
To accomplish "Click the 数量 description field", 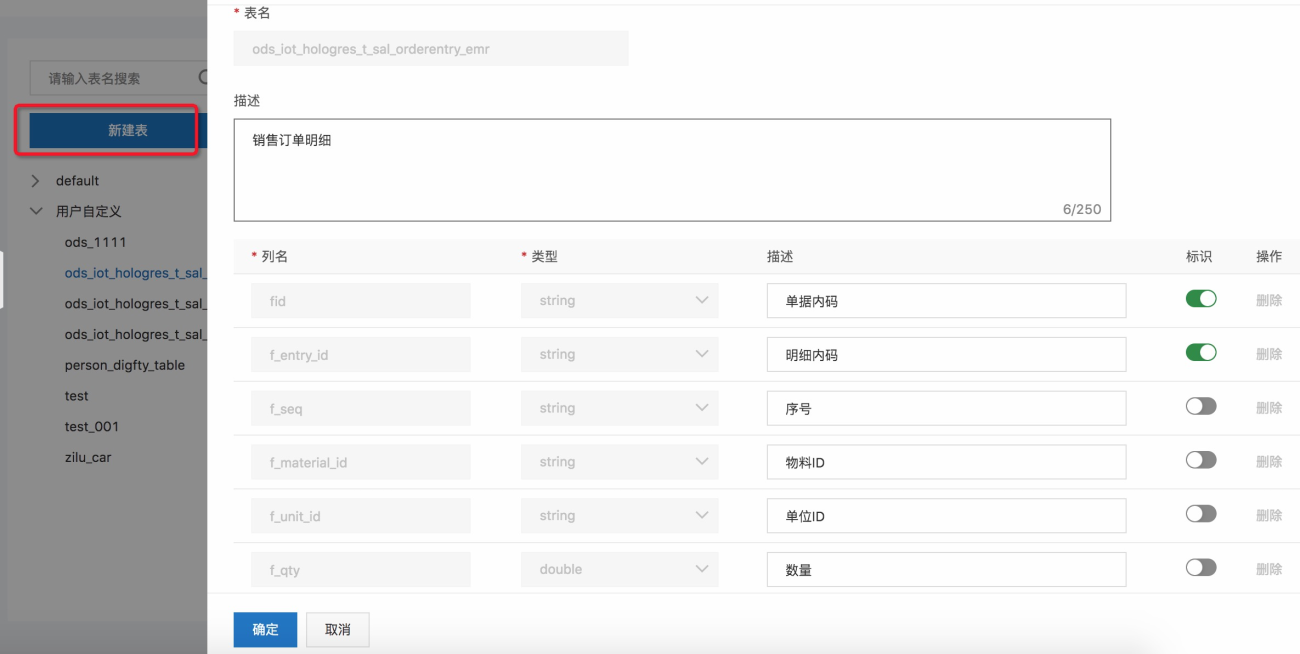I will point(946,570).
